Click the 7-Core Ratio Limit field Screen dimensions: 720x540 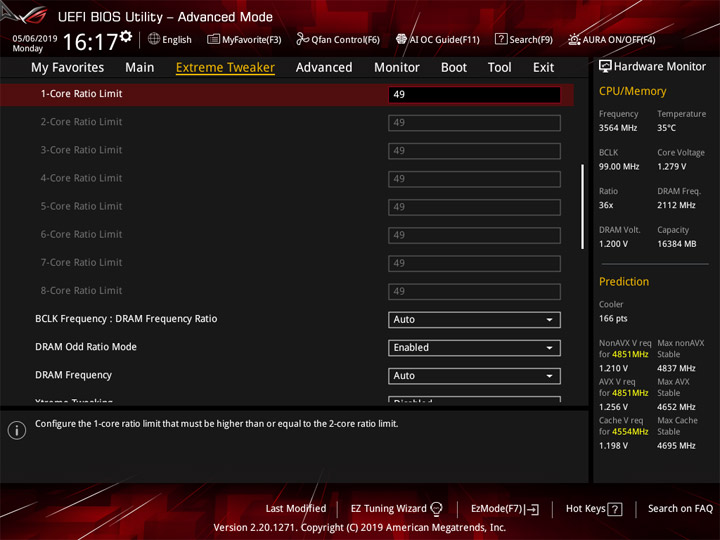point(474,263)
